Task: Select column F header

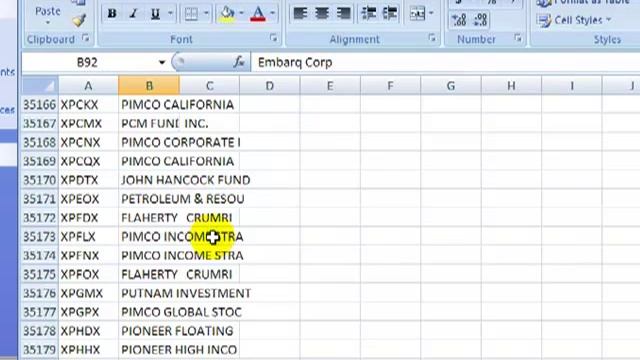Action: click(390, 86)
